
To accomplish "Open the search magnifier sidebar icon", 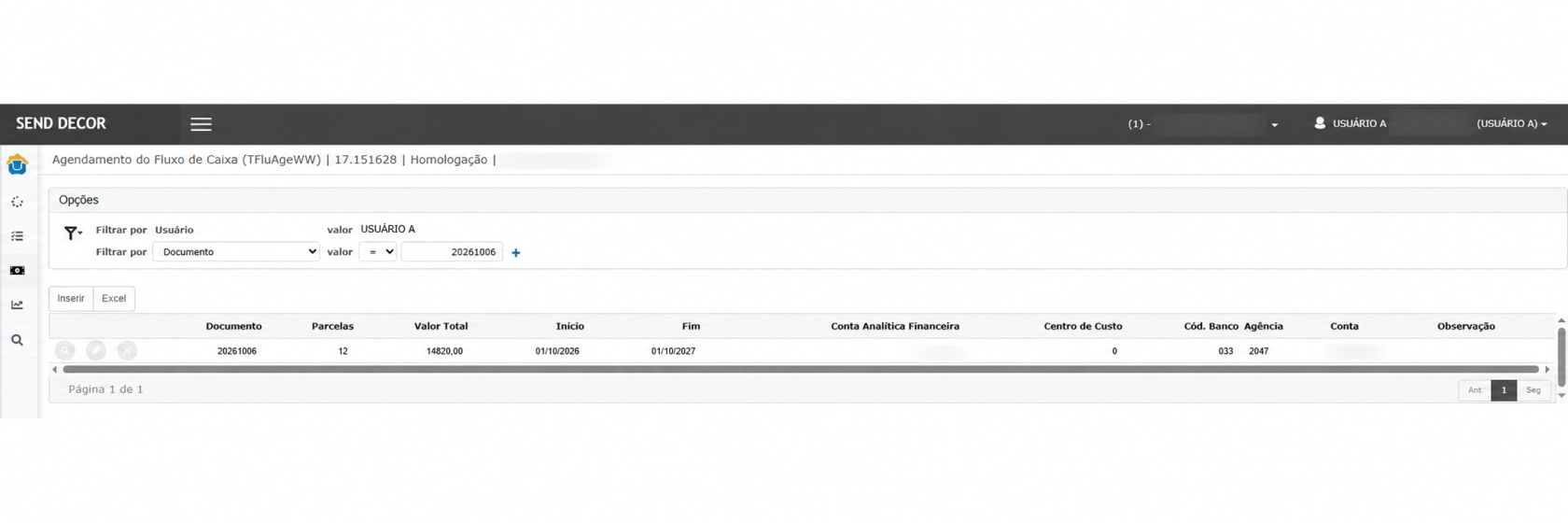I will pyautogui.click(x=17, y=340).
